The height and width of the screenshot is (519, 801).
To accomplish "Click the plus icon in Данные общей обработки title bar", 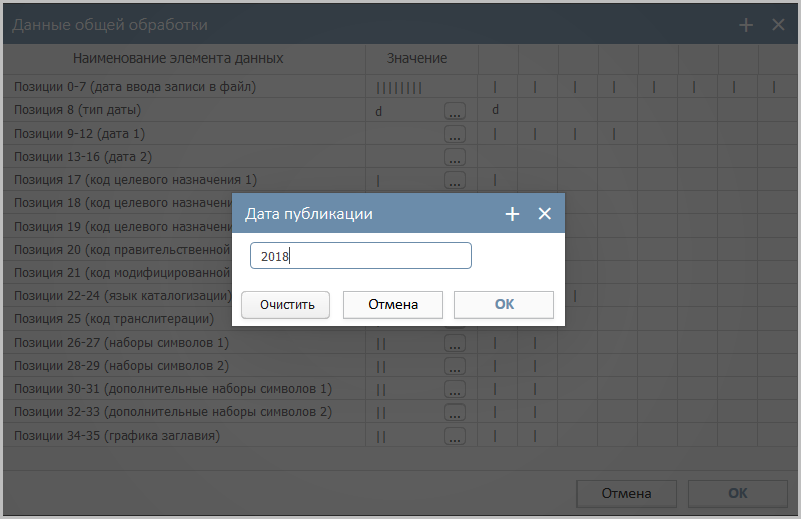I will tap(746, 25).
